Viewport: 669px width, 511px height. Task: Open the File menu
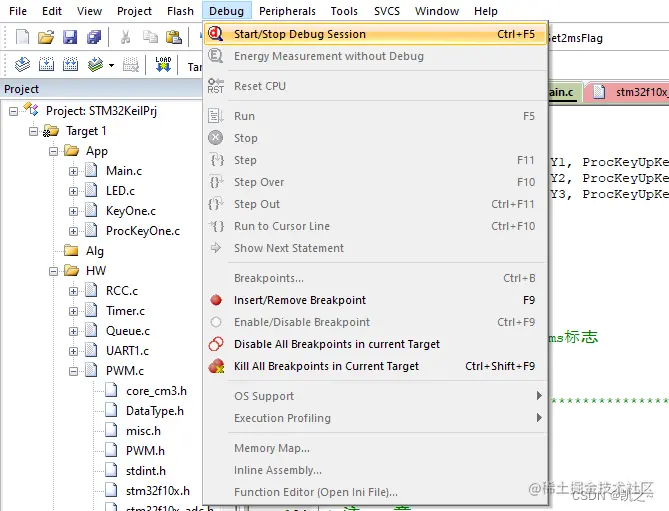[18, 11]
